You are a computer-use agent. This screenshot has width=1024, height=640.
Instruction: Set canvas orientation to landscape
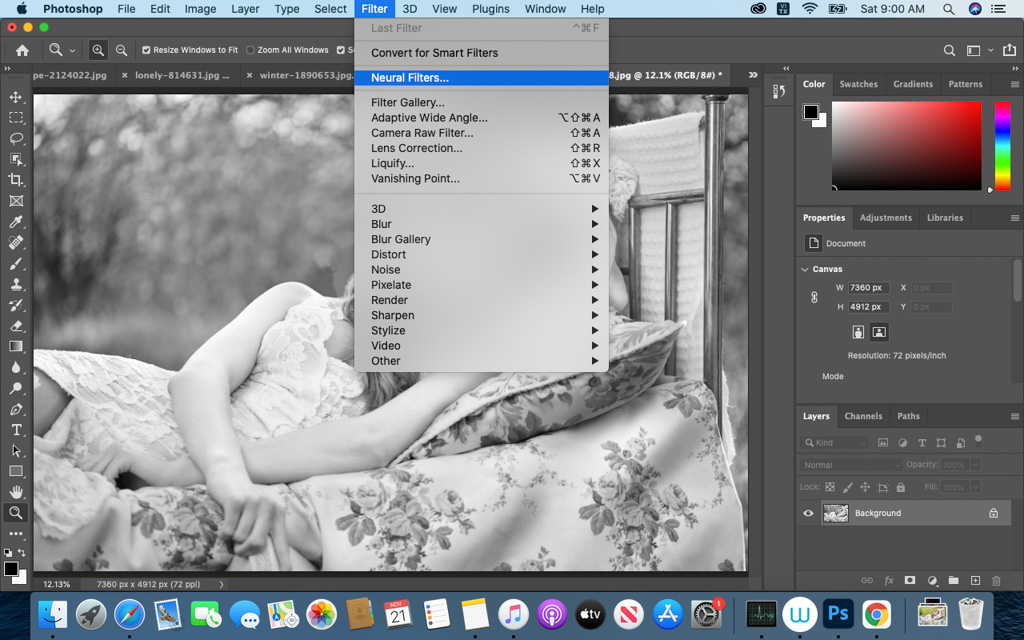coord(879,332)
